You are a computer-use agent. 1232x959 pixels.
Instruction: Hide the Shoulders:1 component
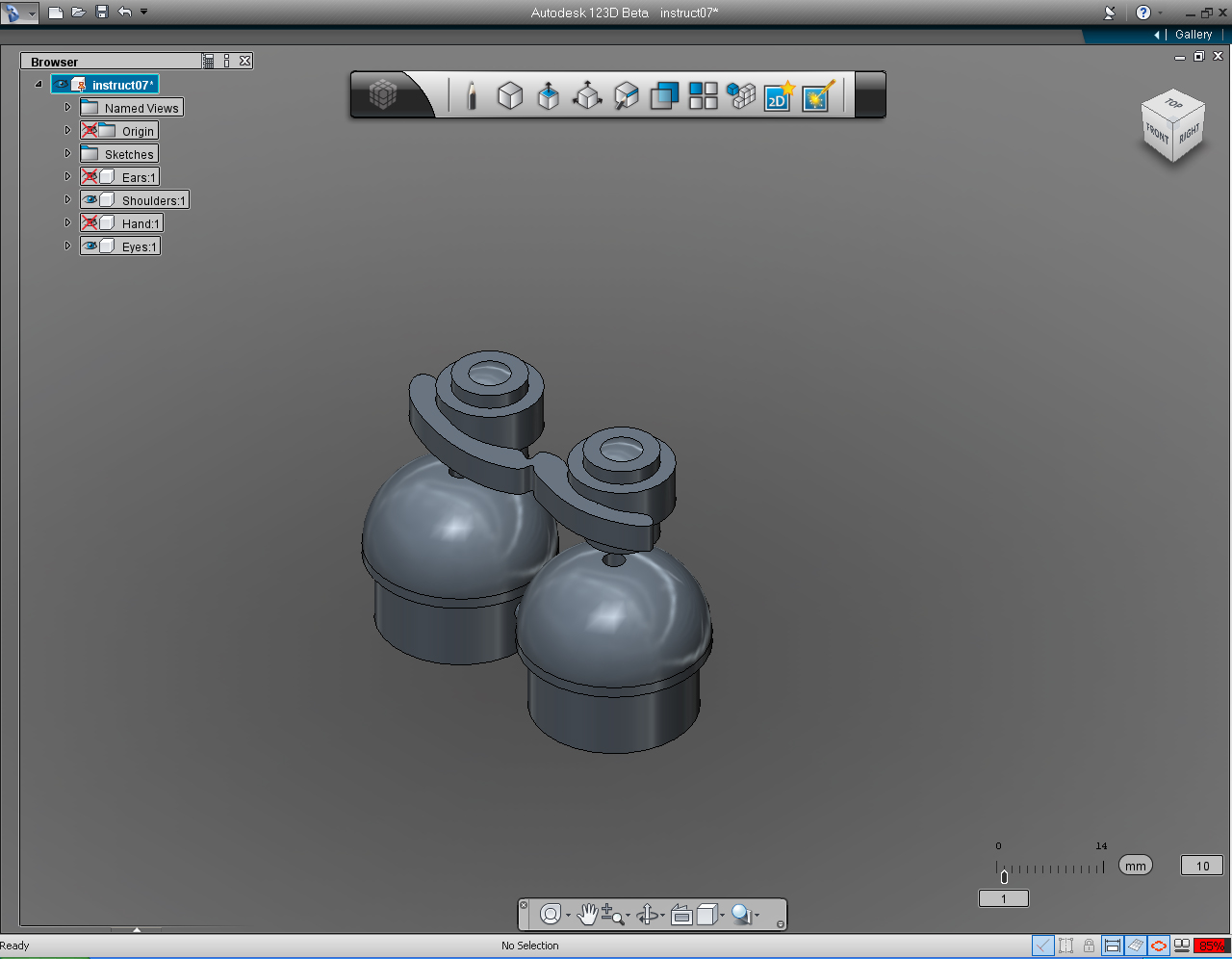tap(90, 200)
